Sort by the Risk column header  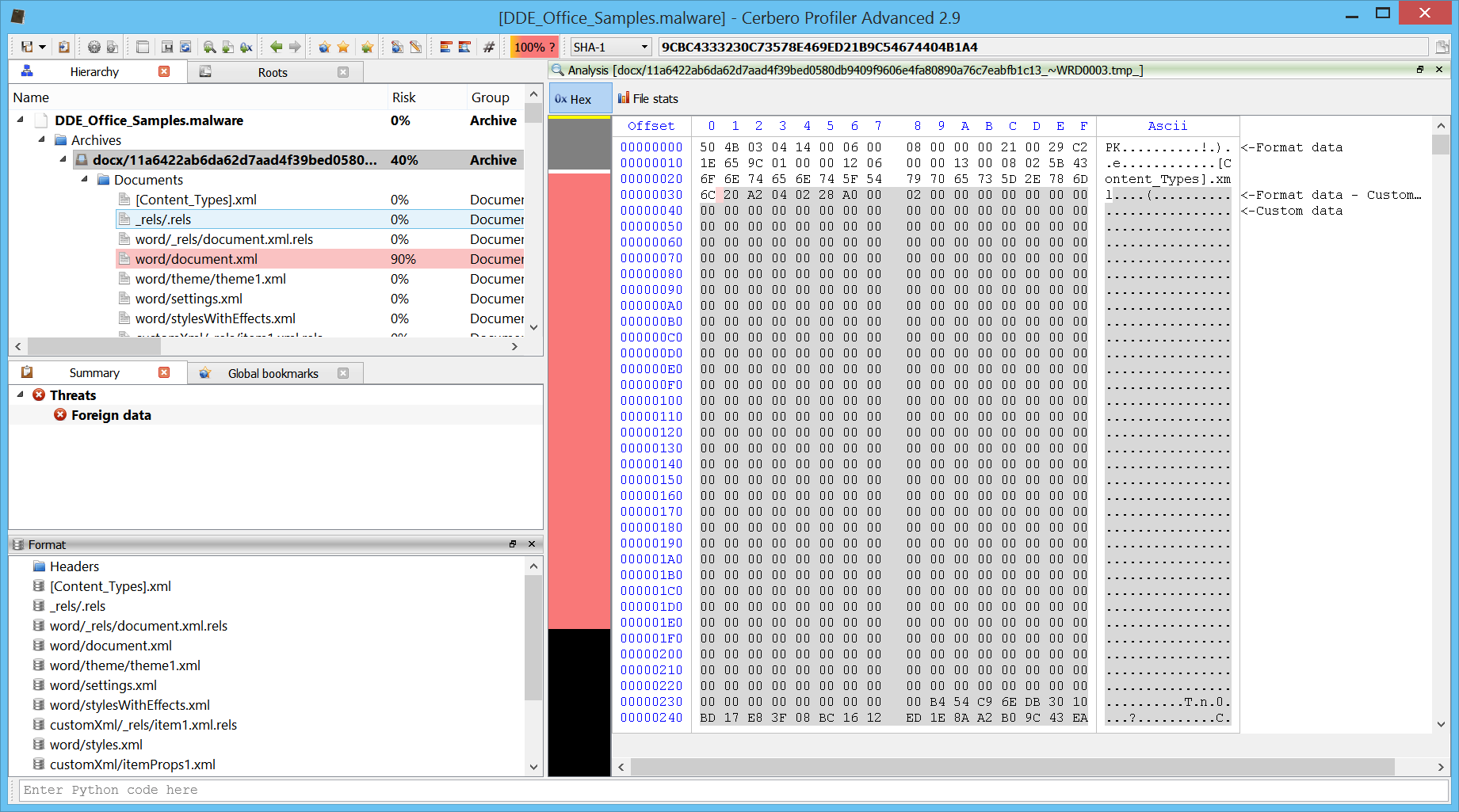pos(426,97)
